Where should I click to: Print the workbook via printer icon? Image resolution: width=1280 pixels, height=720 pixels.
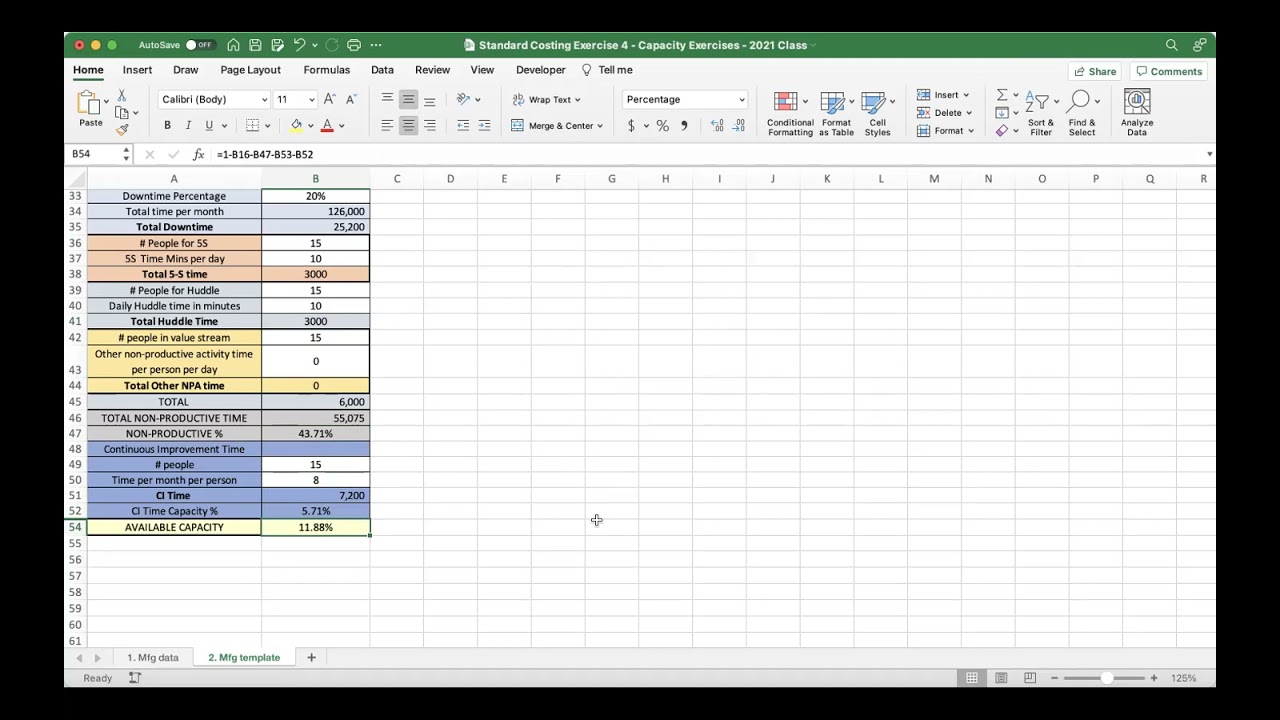point(354,45)
